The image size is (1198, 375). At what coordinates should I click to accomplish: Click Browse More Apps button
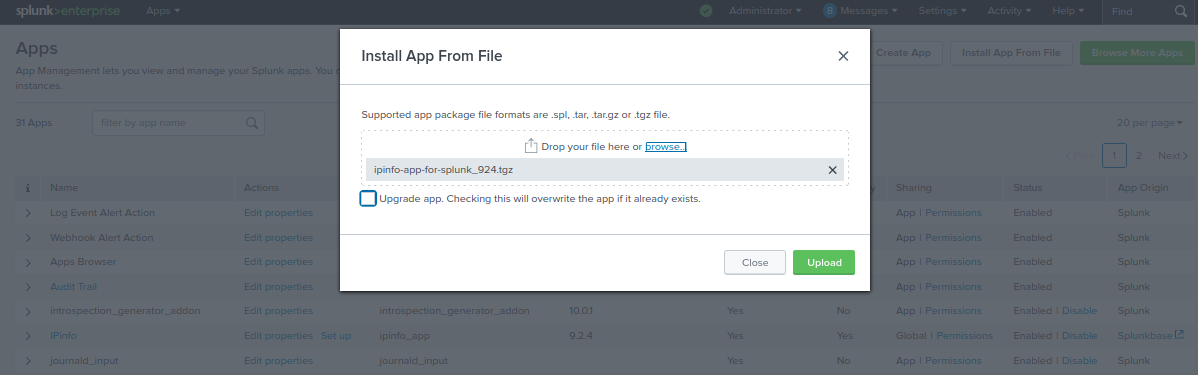(1137, 53)
